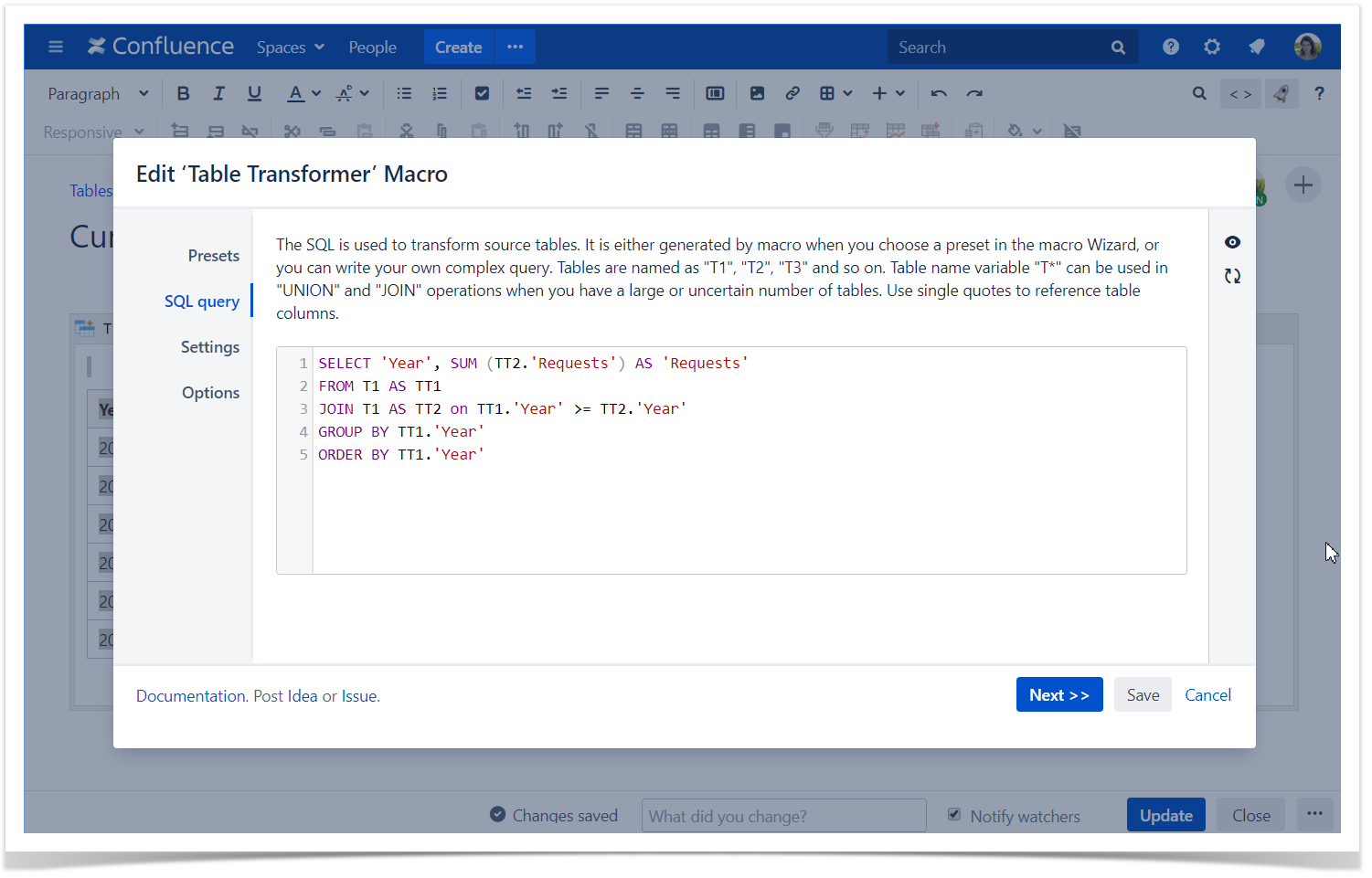Click the Next >> button
This screenshot has width=1372, height=878.
pos(1058,695)
